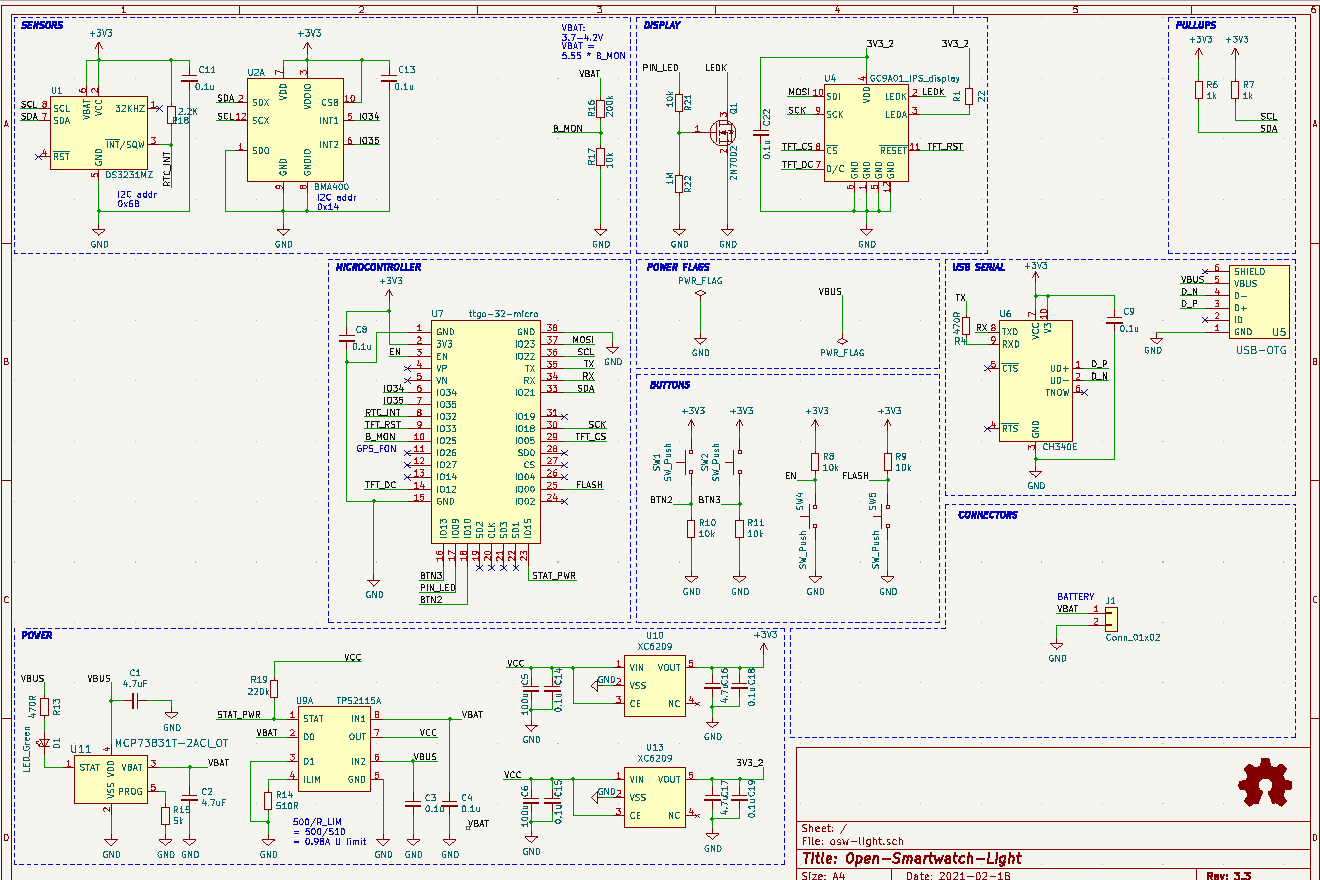
Task: Select the 500/R_LIM current limit note
Action: pyautogui.click(x=330, y=831)
